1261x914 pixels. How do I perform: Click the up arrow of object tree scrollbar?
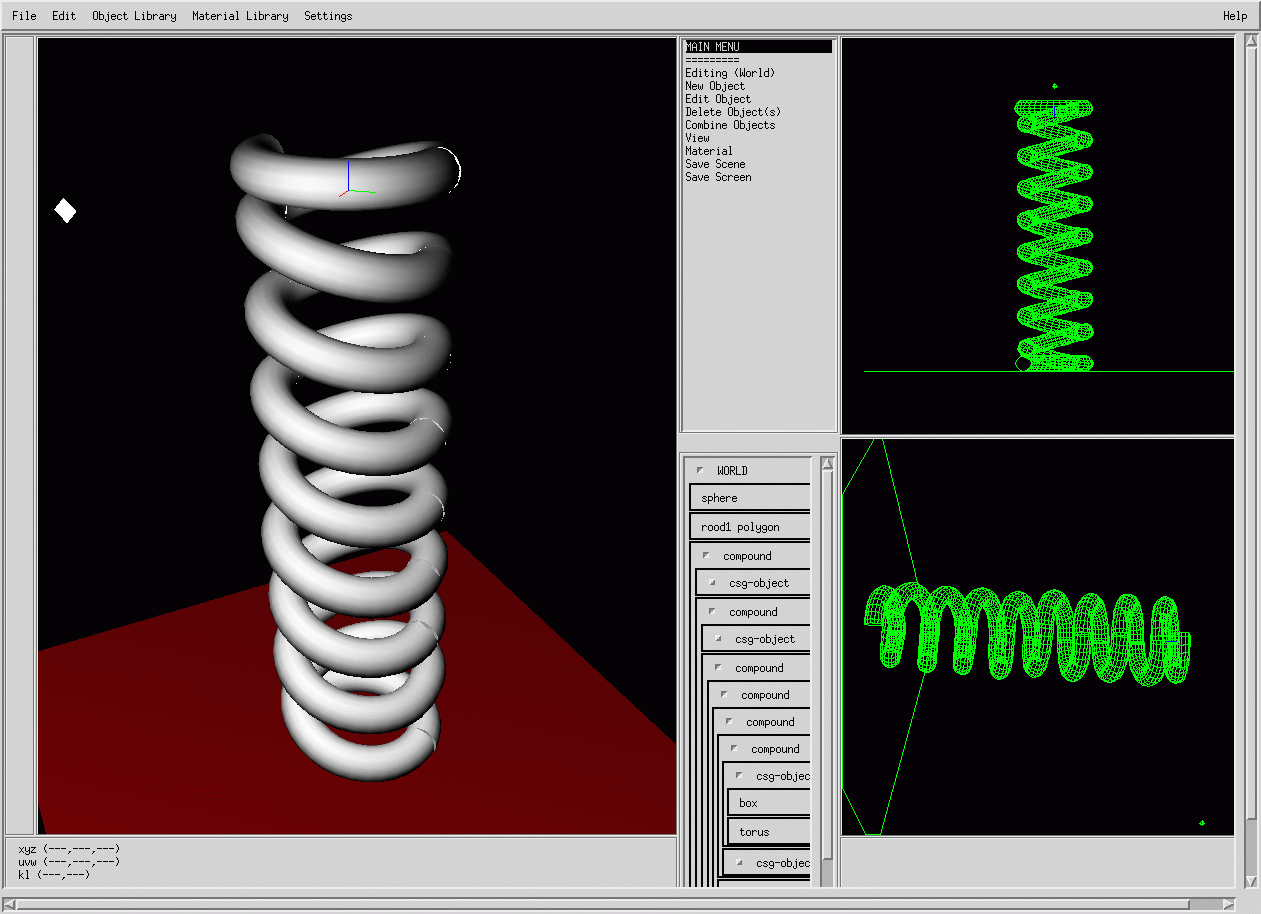point(827,464)
